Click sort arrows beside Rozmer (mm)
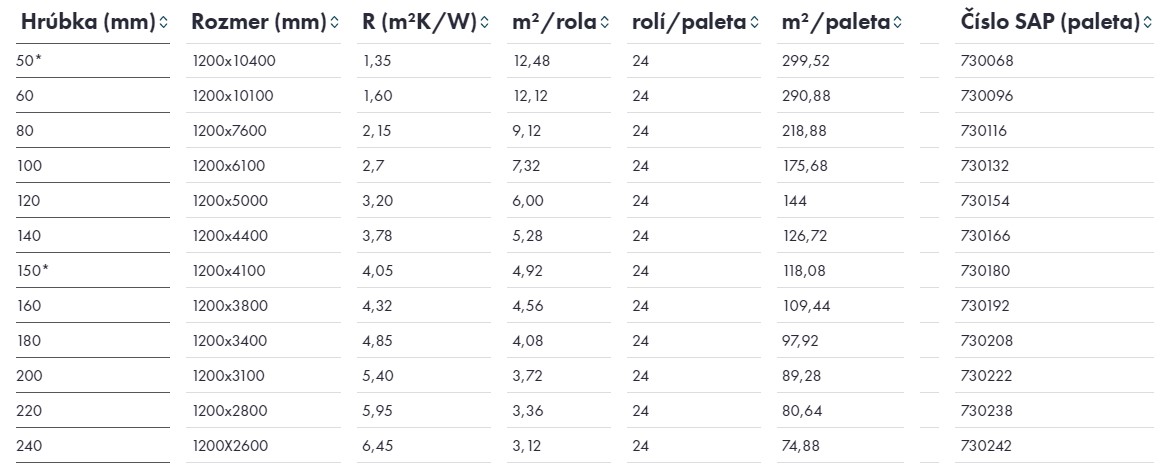The width and height of the screenshot is (1165, 474). click(334, 23)
